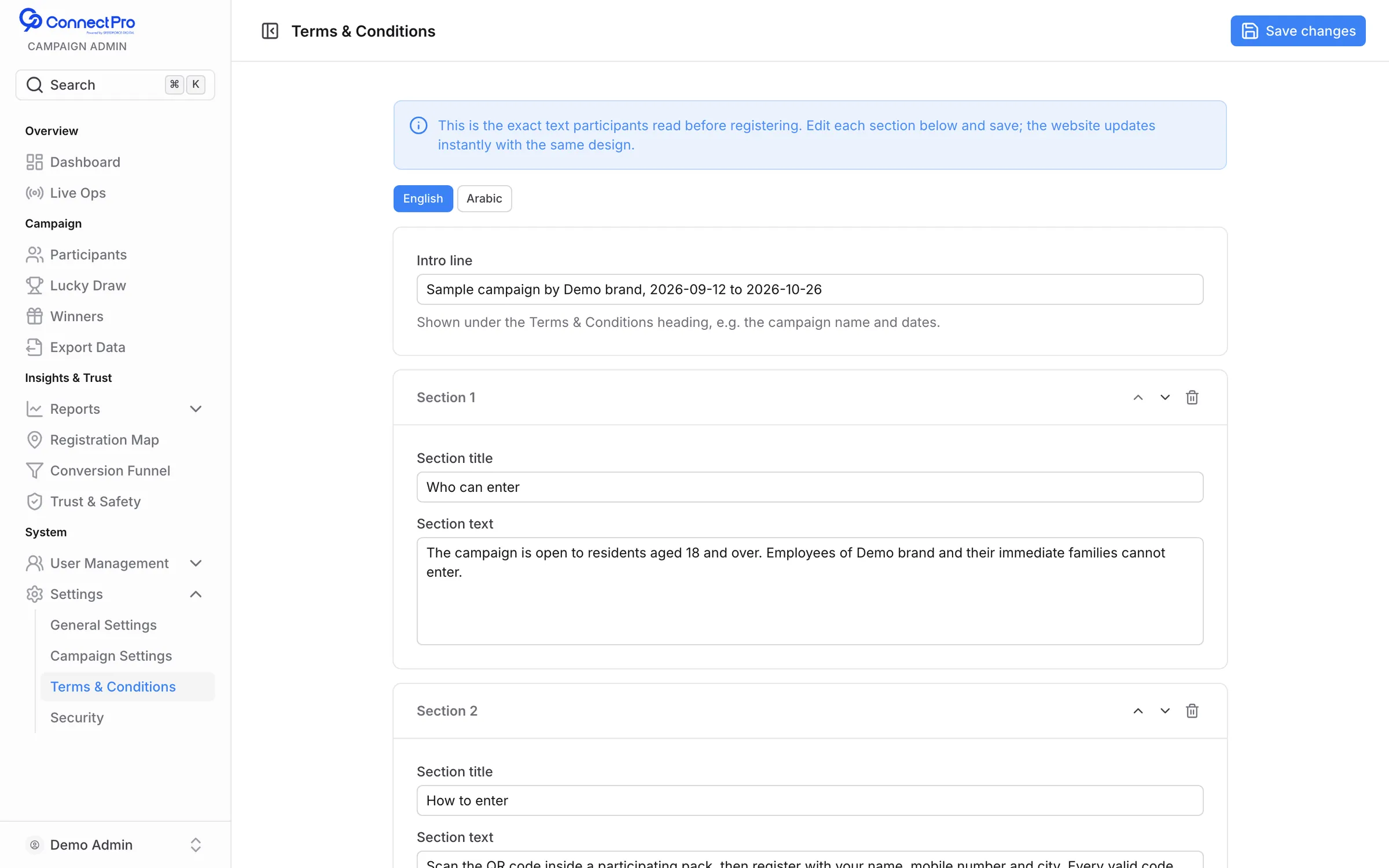
Task: Open the Demo Admin account switcher
Action: pyautogui.click(x=115, y=845)
